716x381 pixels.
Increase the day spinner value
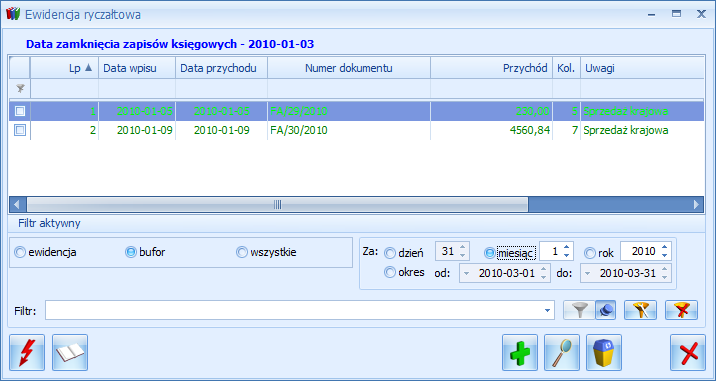click(x=463, y=247)
